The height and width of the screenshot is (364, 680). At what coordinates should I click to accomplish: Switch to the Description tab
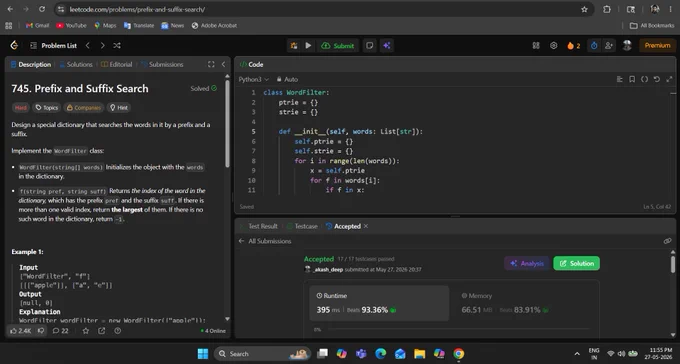(31, 64)
